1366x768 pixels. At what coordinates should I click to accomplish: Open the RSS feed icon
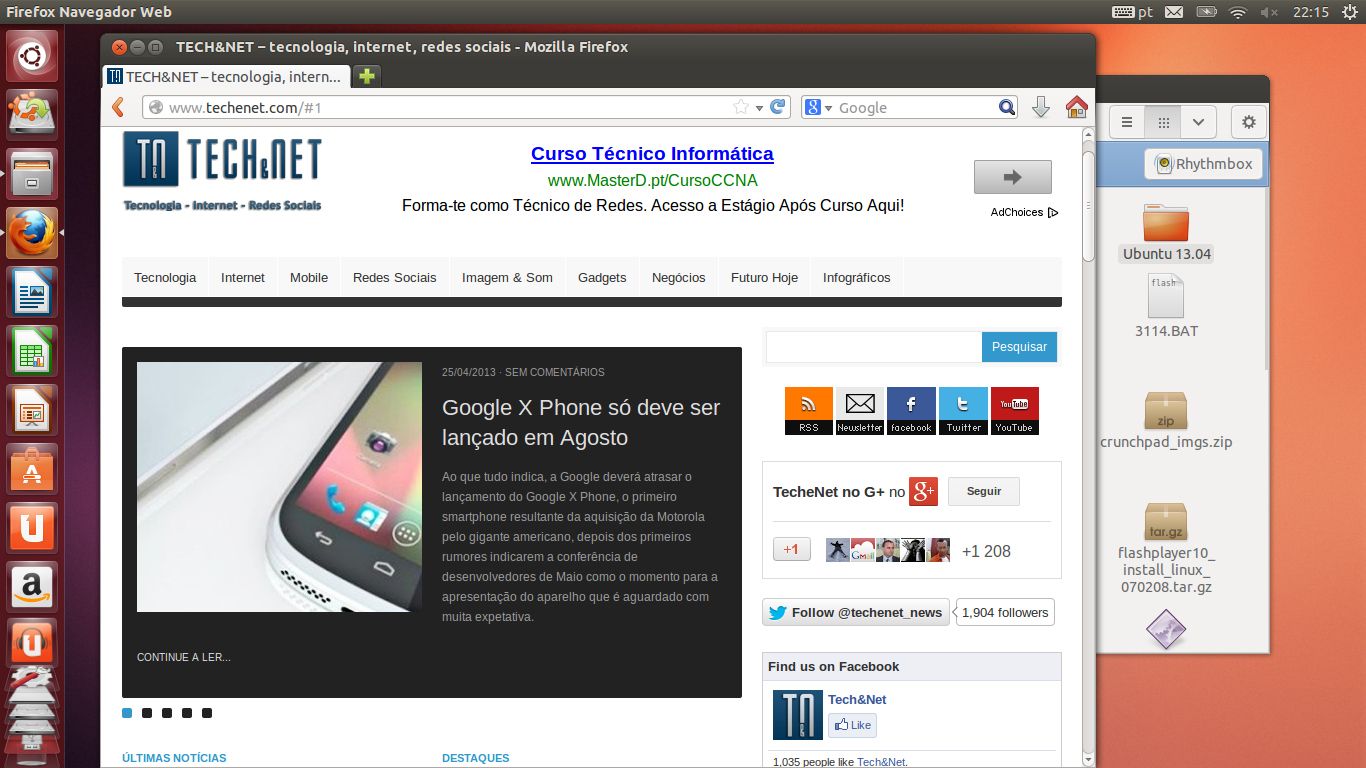point(808,410)
